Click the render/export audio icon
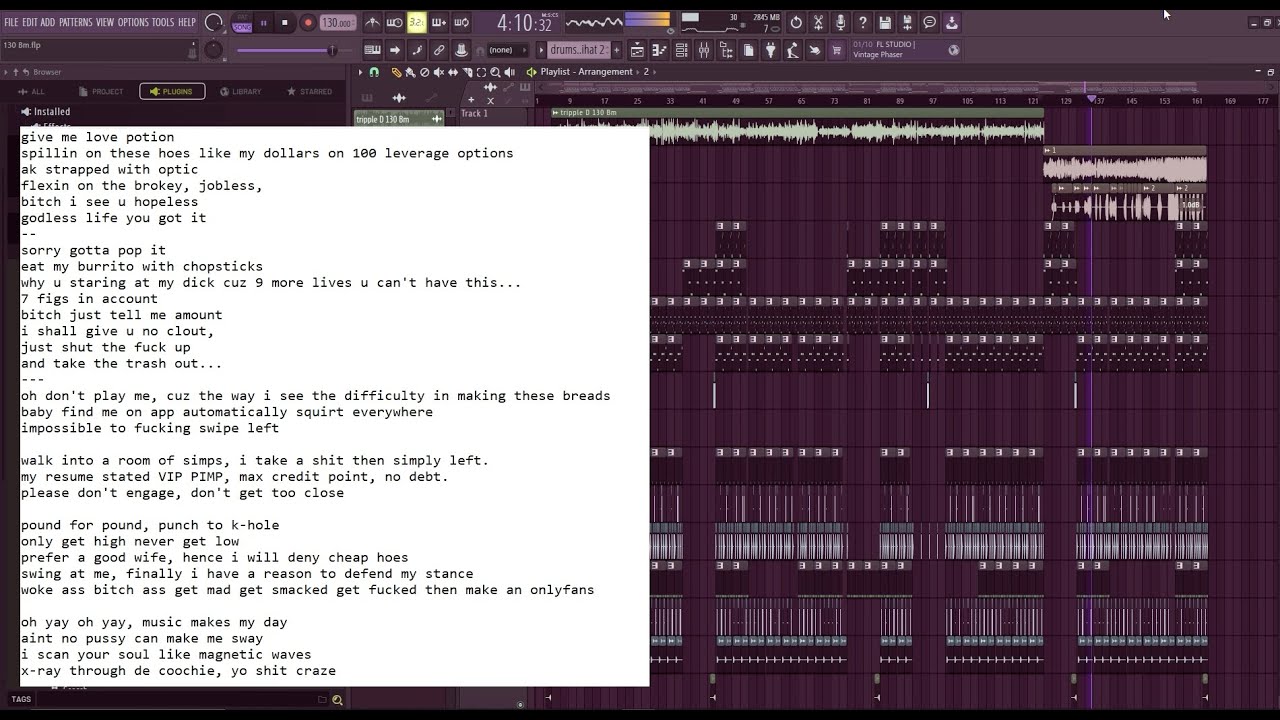The height and width of the screenshot is (720, 1280). (907, 22)
